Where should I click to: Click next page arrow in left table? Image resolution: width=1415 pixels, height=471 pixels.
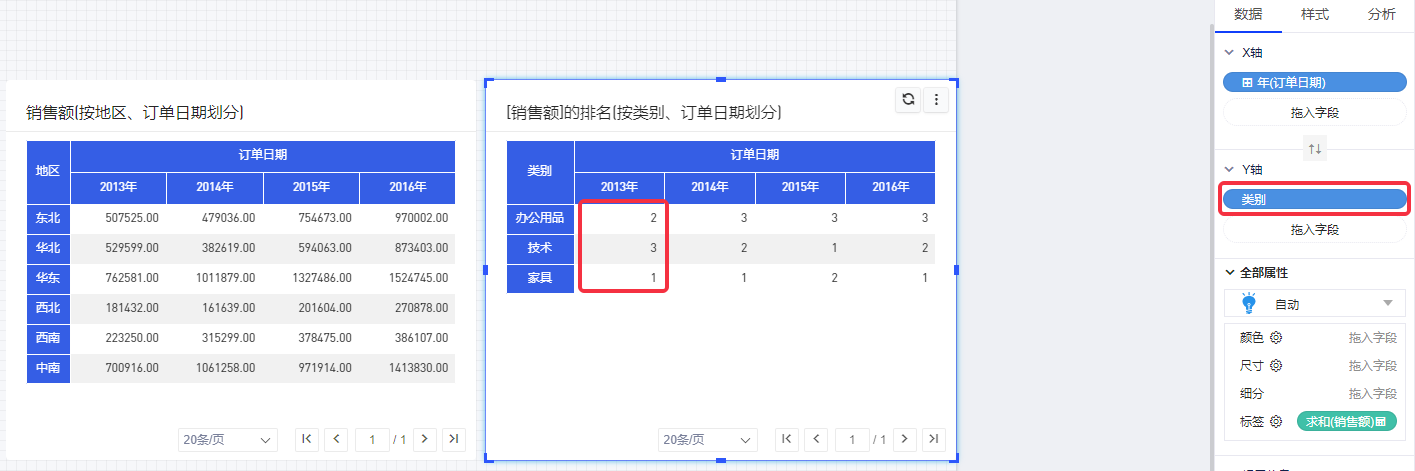coord(425,439)
